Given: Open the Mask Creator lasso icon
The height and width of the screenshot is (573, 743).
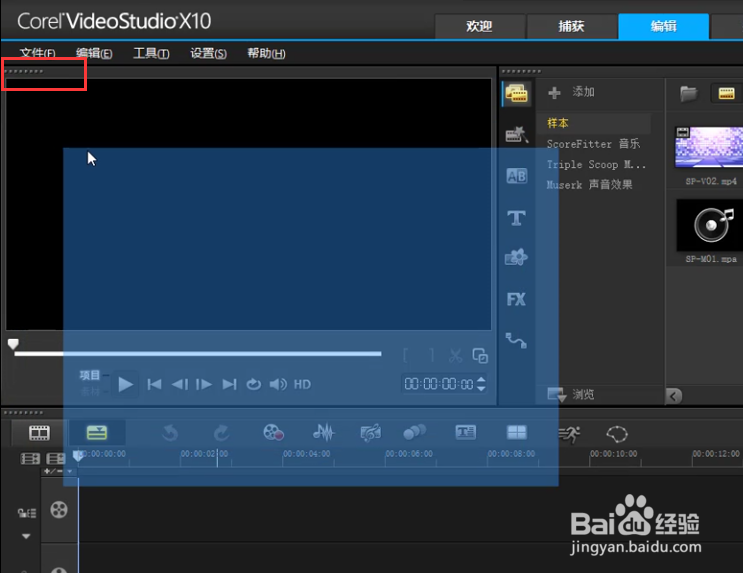Looking at the screenshot, I should (x=617, y=434).
